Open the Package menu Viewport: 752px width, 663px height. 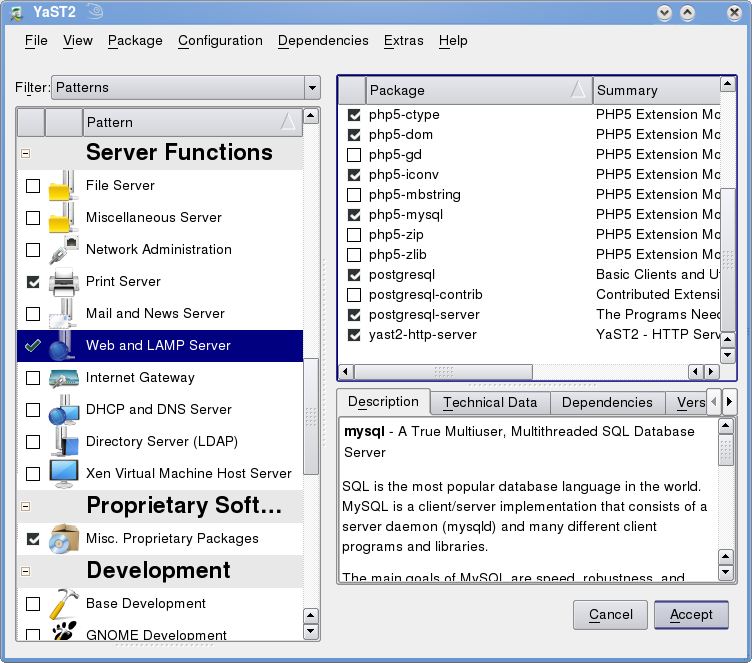click(x=135, y=41)
